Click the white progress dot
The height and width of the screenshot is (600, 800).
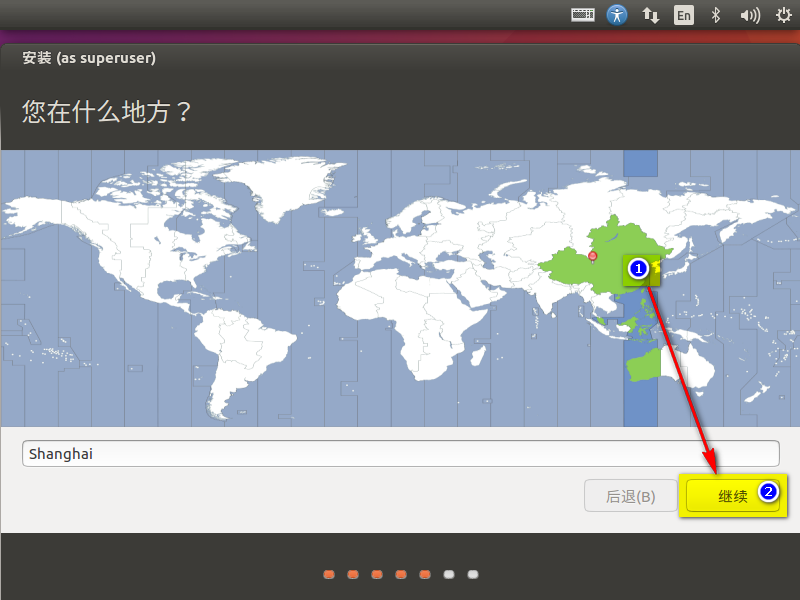[448, 575]
